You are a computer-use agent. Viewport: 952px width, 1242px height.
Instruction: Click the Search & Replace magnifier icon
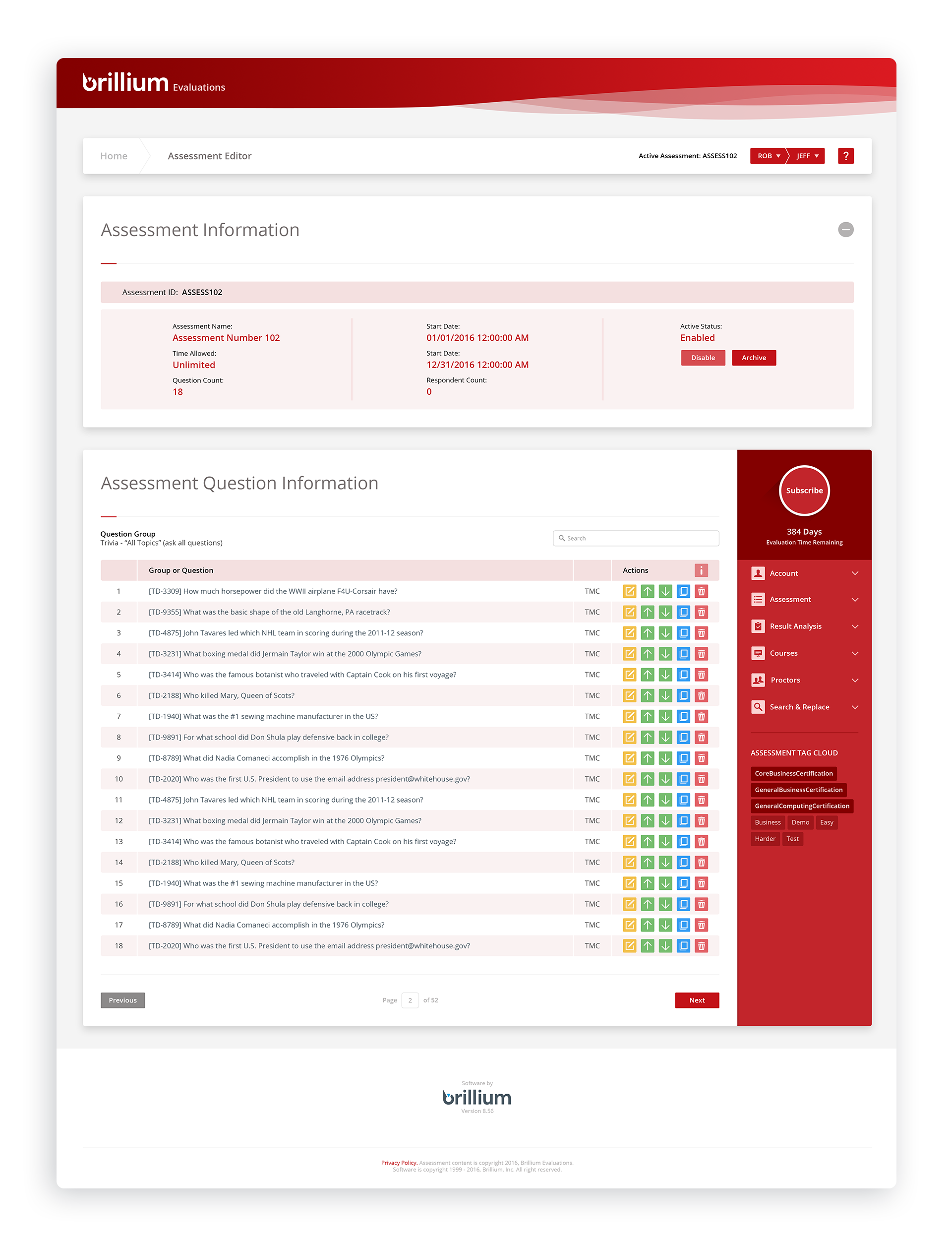(758, 707)
